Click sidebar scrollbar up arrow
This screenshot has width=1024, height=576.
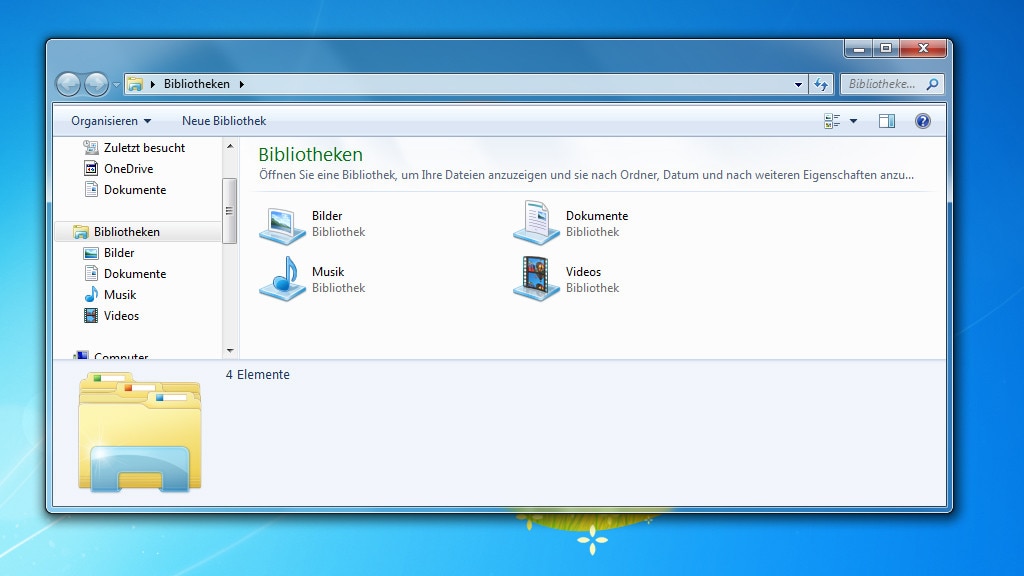click(230, 146)
